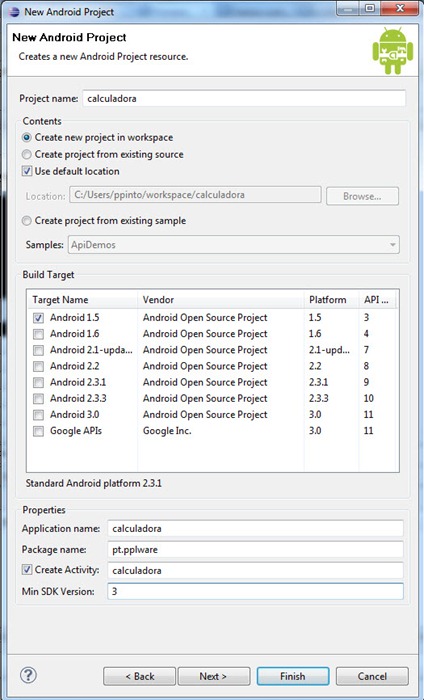Click API level cell '10'
This screenshot has height=700, width=424.
[369, 398]
